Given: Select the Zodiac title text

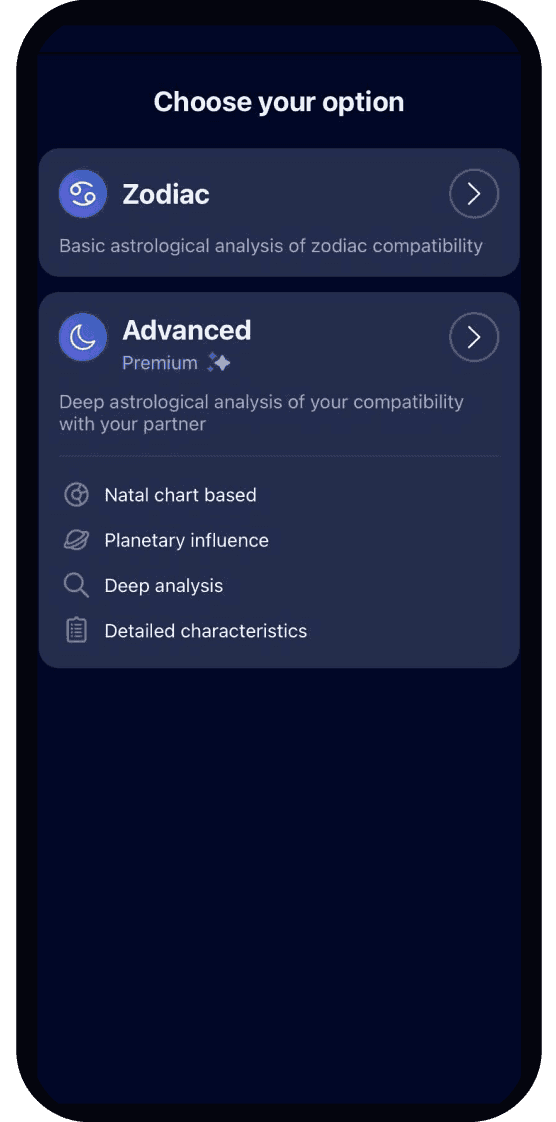Looking at the screenshot, I should pyautogui.click(x=166, y=194).
